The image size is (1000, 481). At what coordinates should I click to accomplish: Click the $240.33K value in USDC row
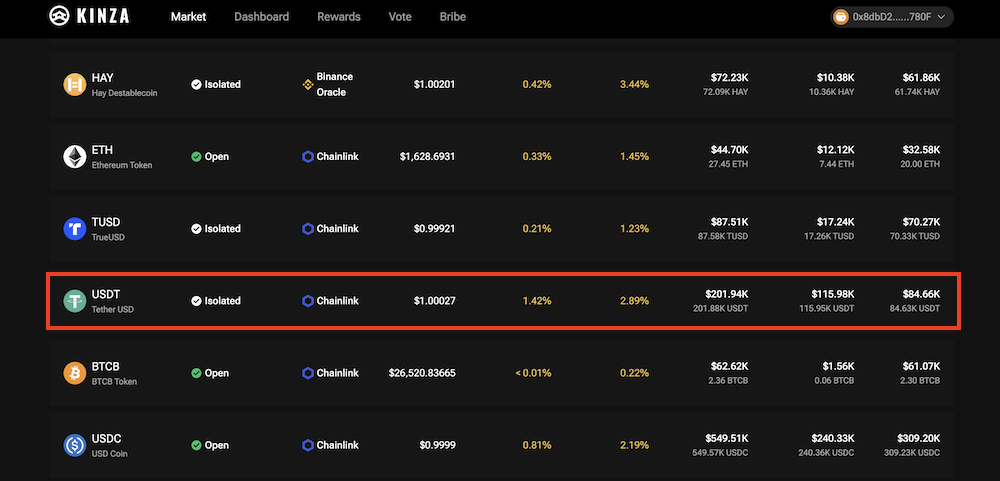click(x=833, y=438)
